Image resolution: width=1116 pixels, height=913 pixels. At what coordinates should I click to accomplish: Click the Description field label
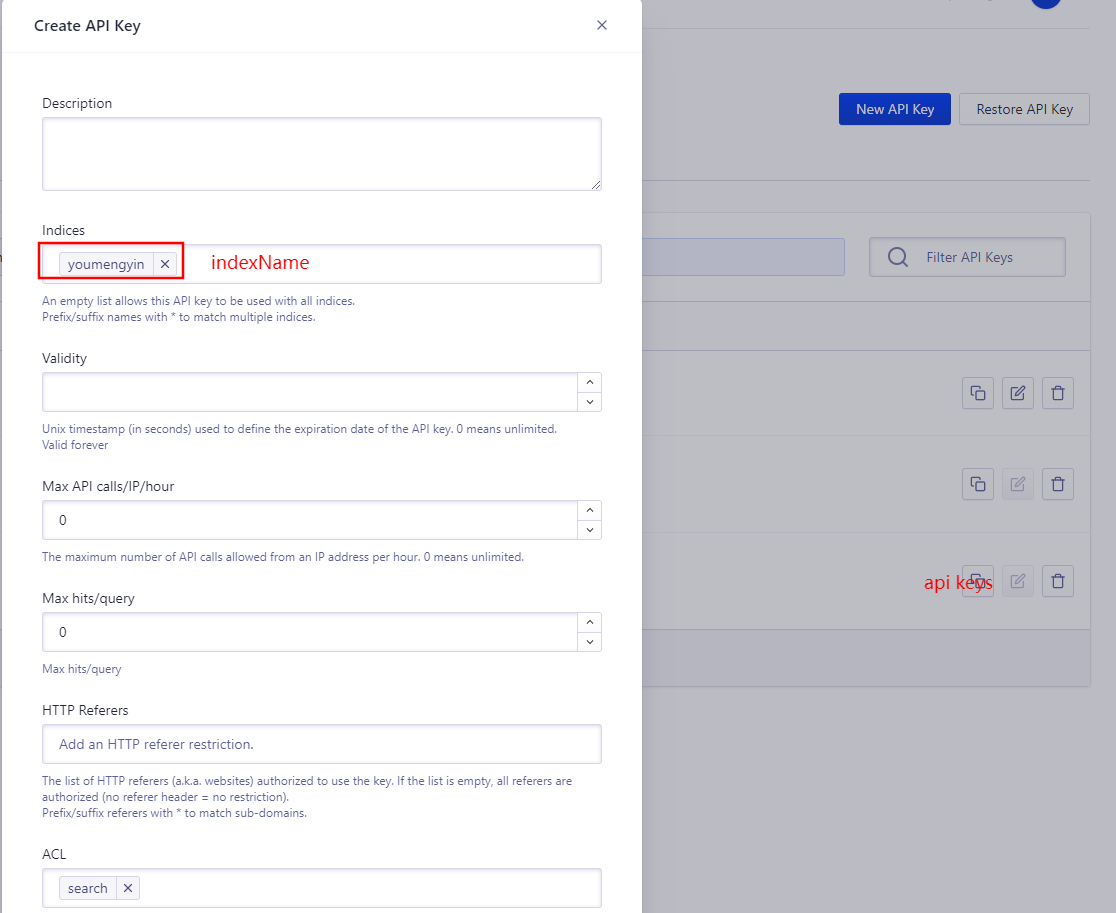point(77,103)
